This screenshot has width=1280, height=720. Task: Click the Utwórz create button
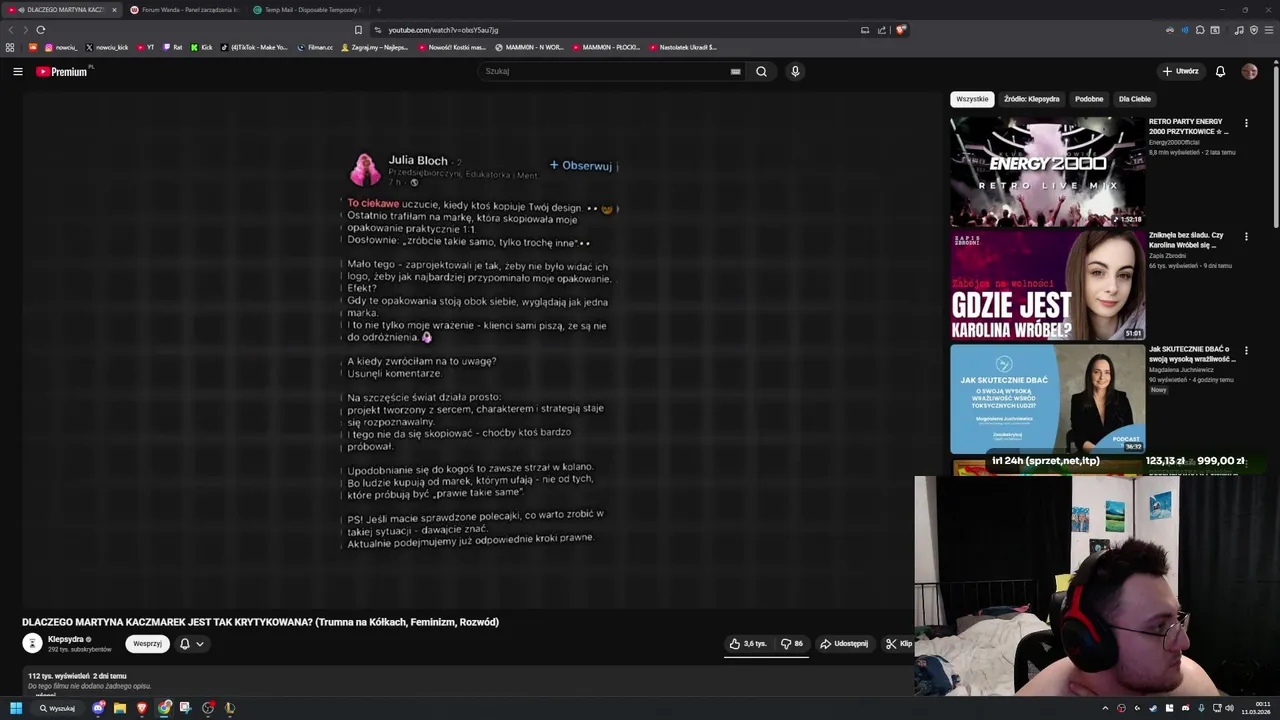point(1180,71)
